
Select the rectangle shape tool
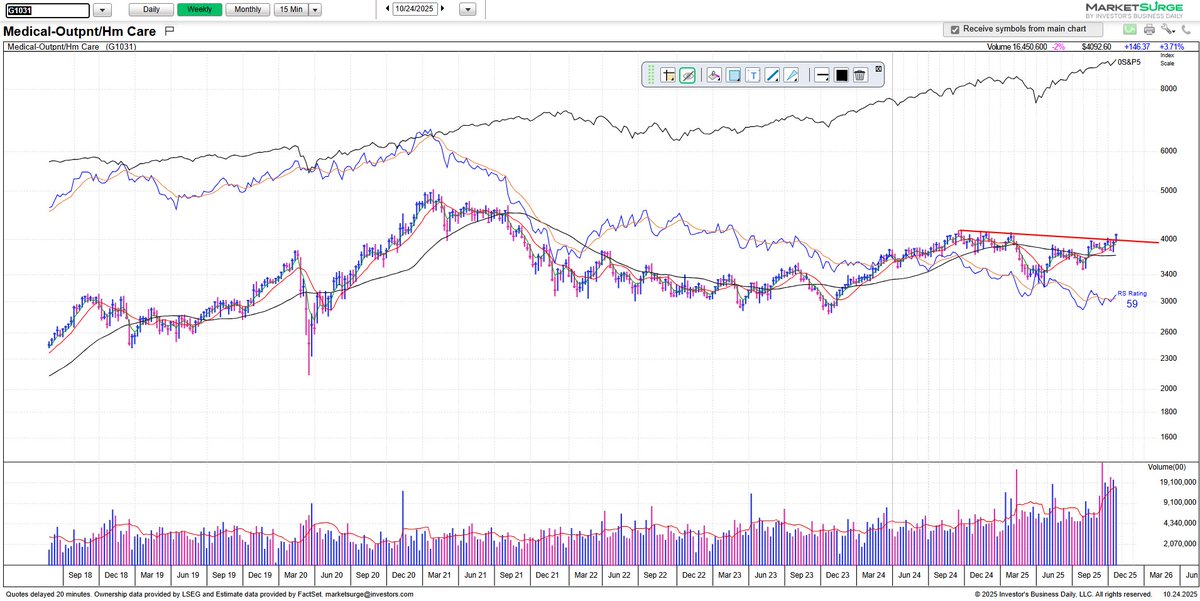[733, 75]
